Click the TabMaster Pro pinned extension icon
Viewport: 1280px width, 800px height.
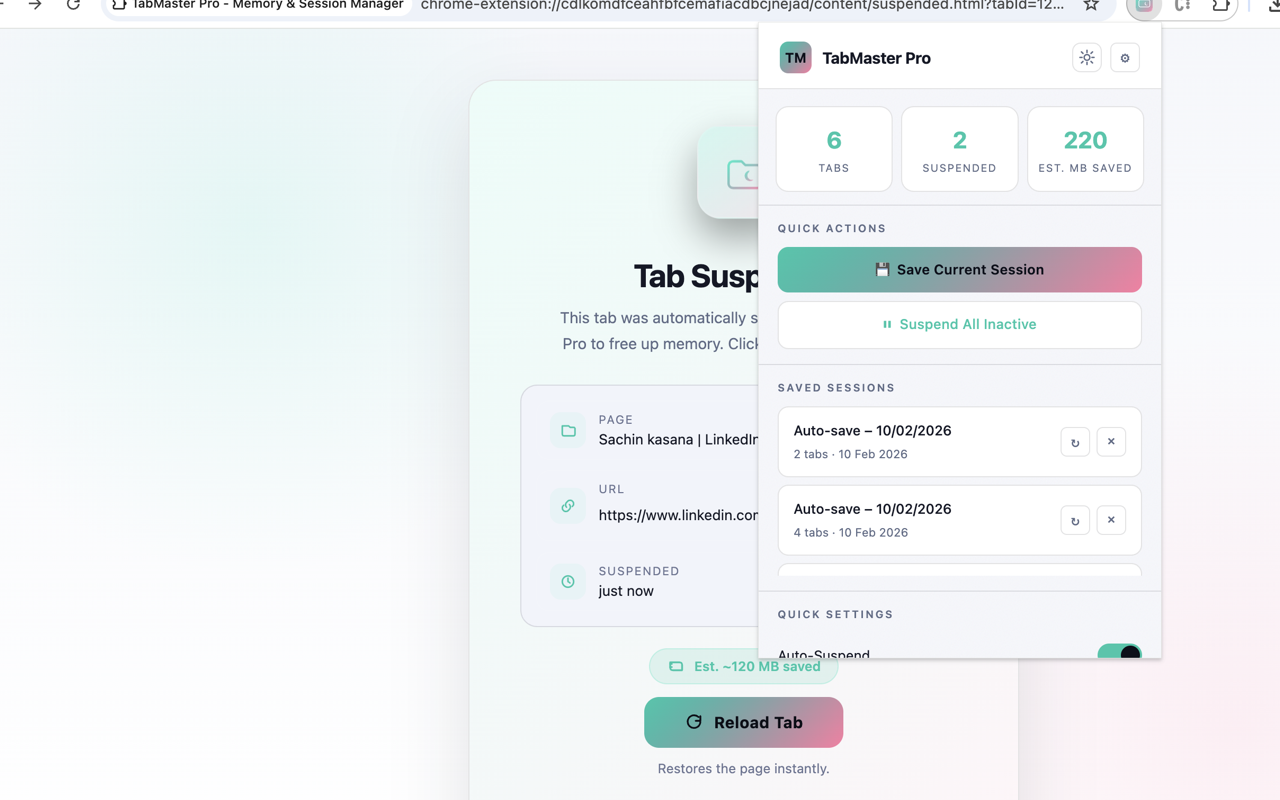(x=1143, y=8)
